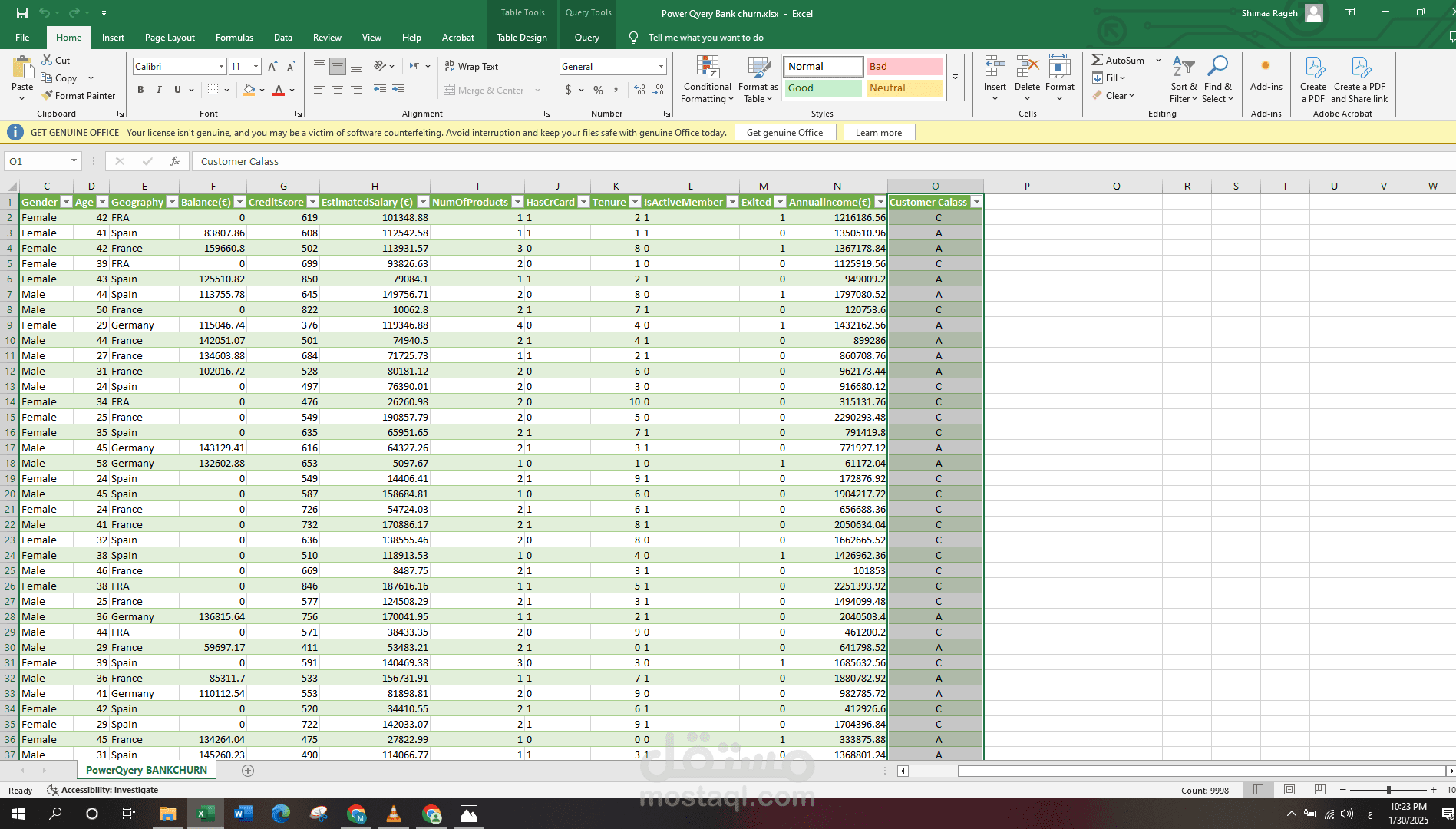
Task: Click the Percent Style icon
Action: (x=598, y=90)
